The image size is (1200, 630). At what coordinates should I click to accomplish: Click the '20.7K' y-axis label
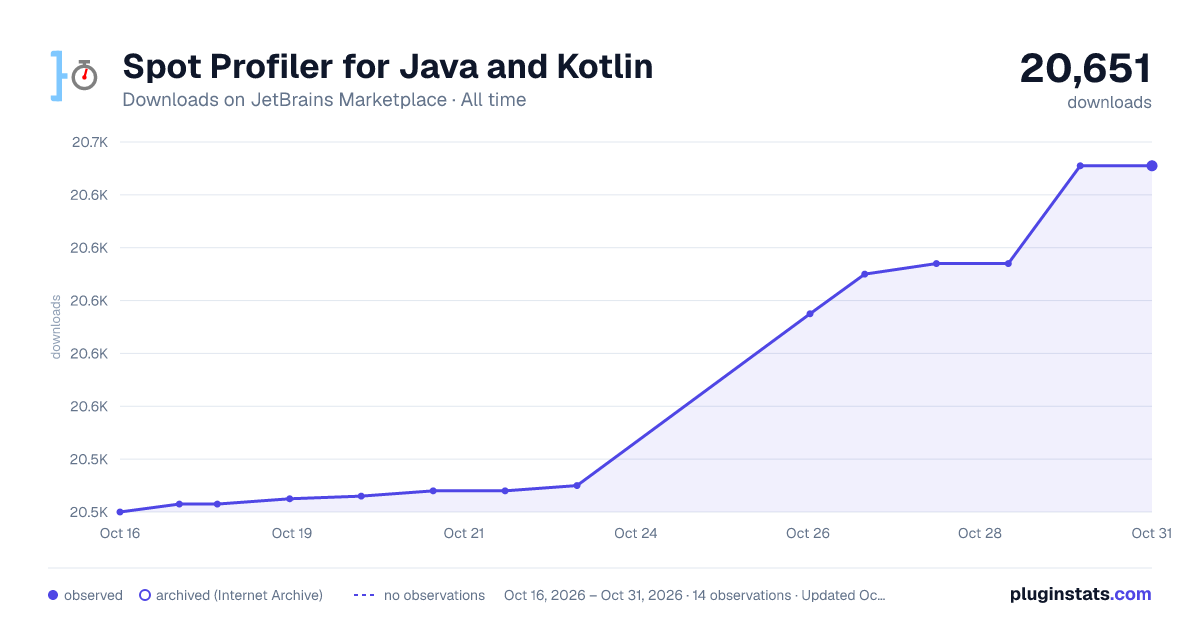tap(90, 142)
